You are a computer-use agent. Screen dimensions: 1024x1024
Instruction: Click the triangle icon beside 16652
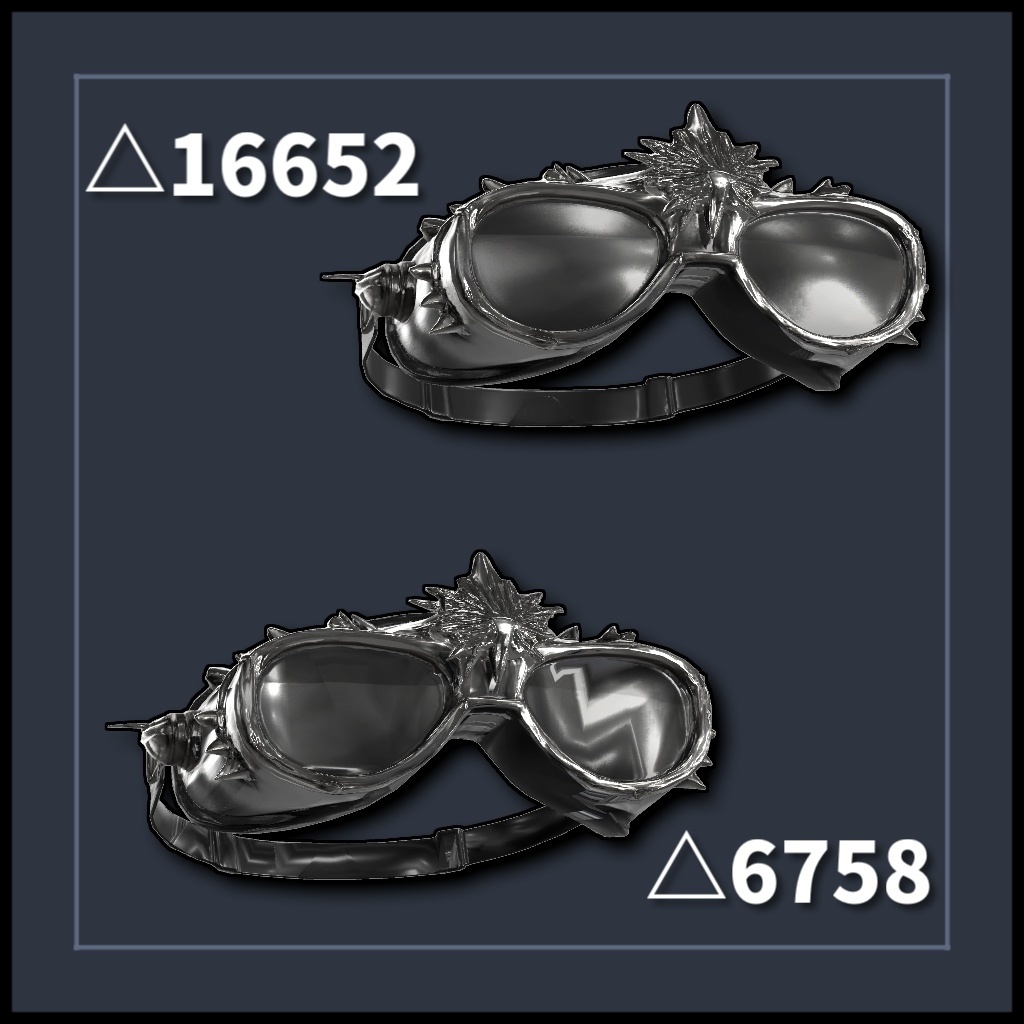point(125,159)
